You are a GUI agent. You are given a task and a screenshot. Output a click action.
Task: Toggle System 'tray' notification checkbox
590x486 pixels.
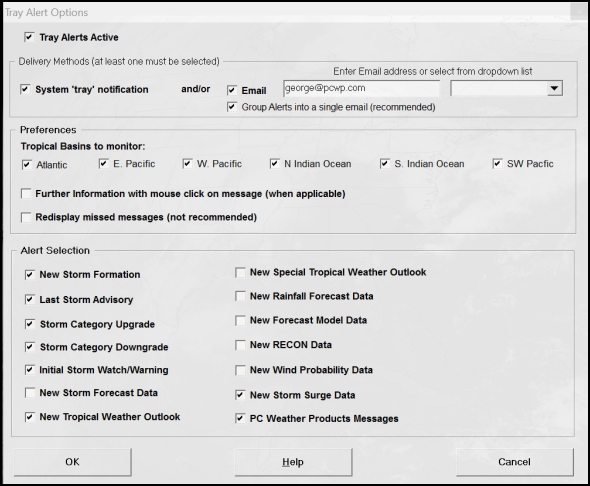click(x=25, y=90)
